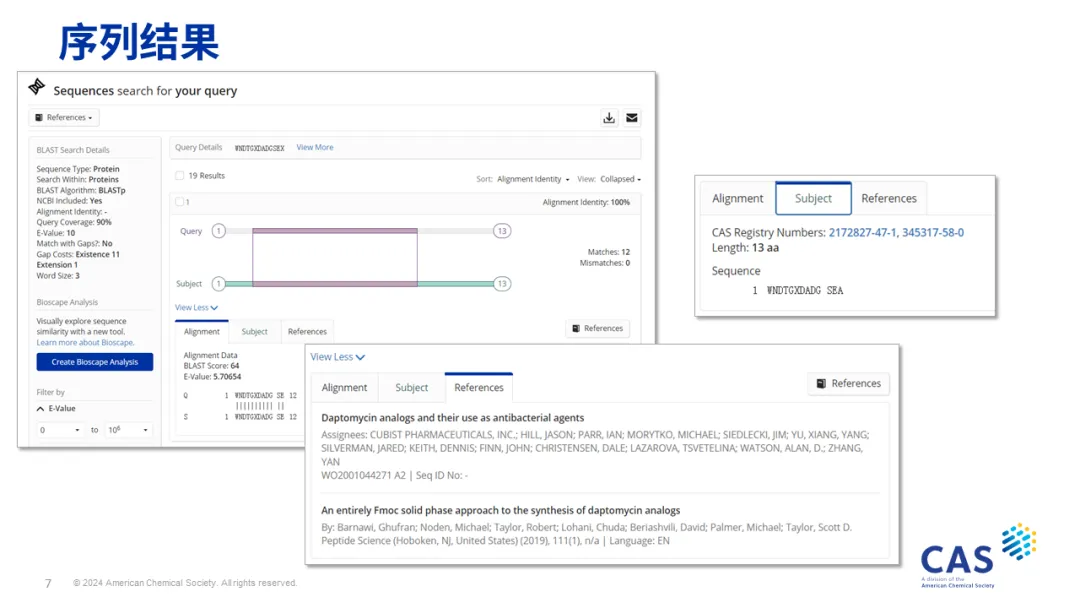Select Subject tab in the references panel

(x=411, y=388)
